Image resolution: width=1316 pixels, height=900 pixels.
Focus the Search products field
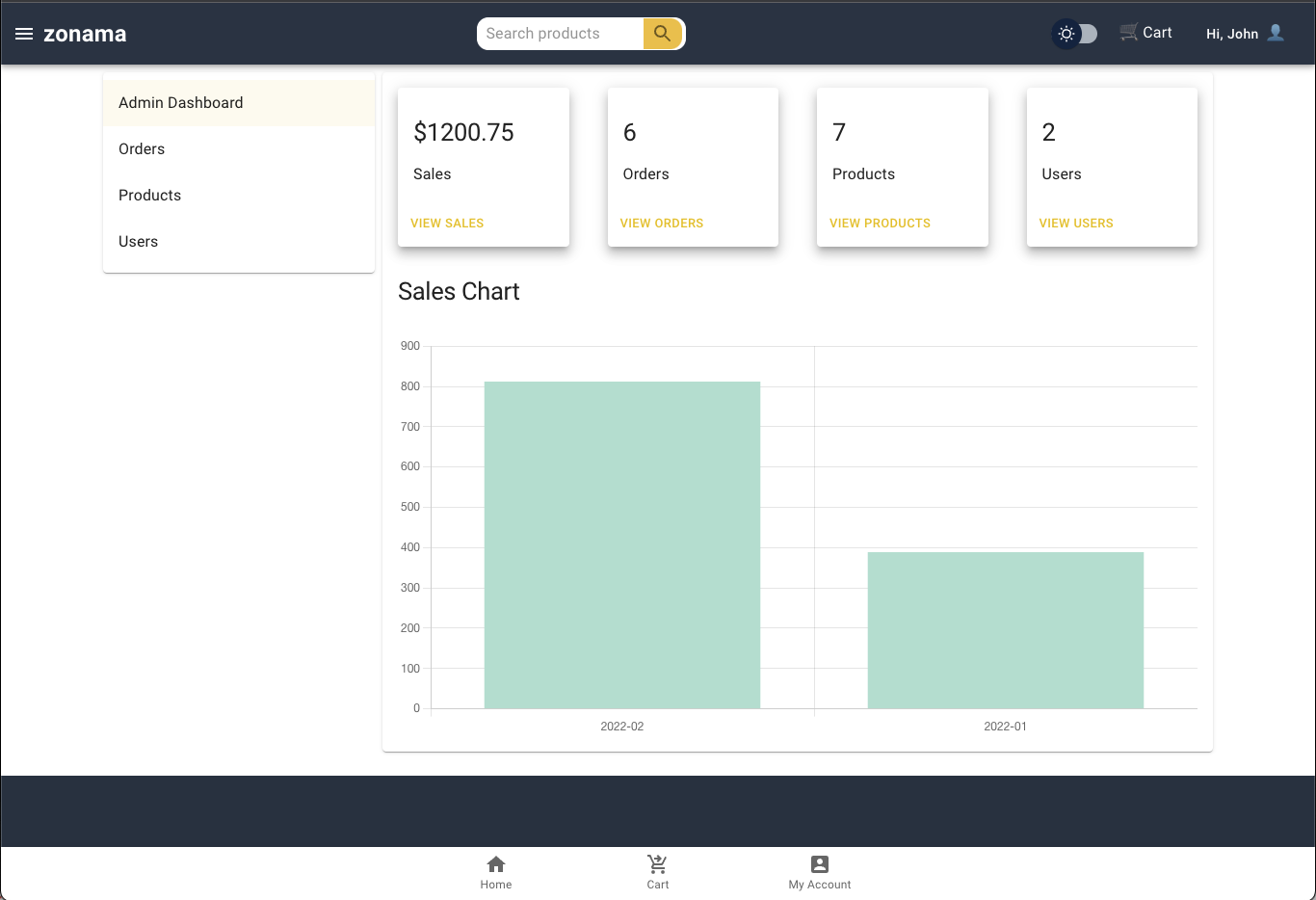point(561,33)
